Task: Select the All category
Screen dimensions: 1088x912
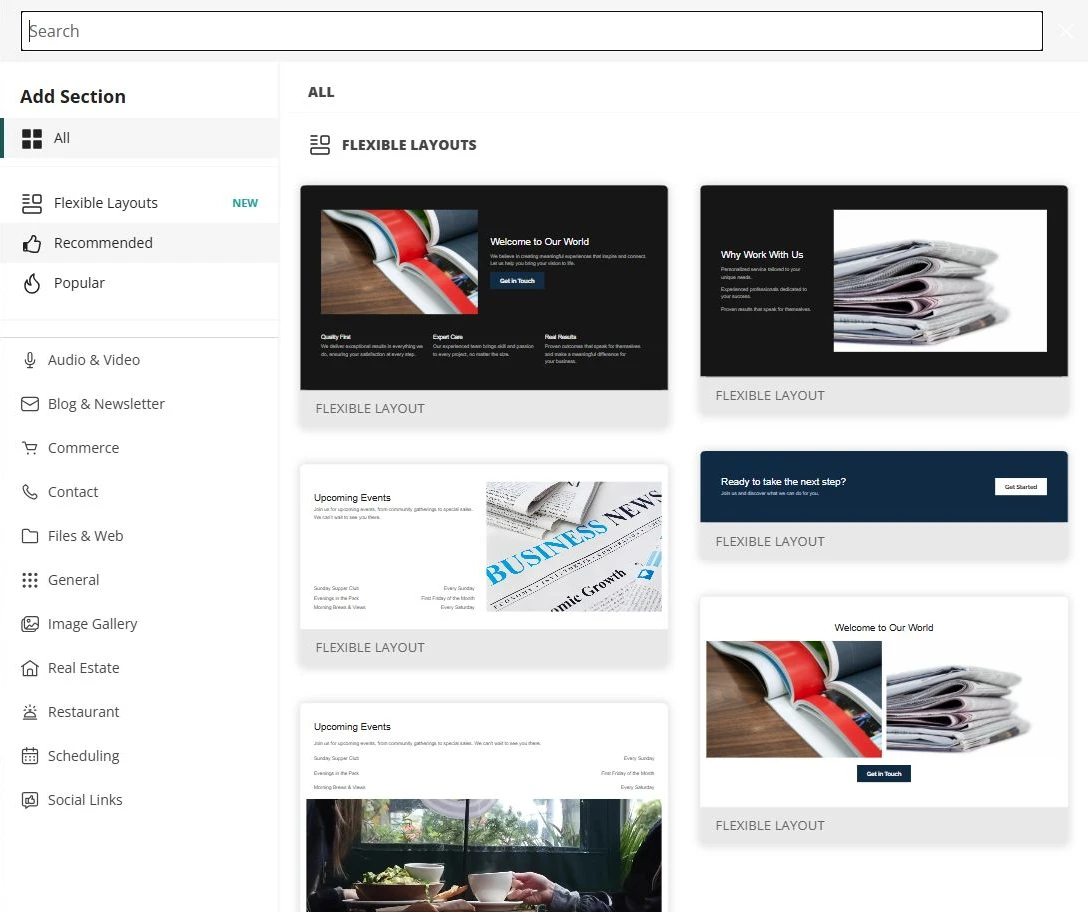Action: click(x=139, y=138)
